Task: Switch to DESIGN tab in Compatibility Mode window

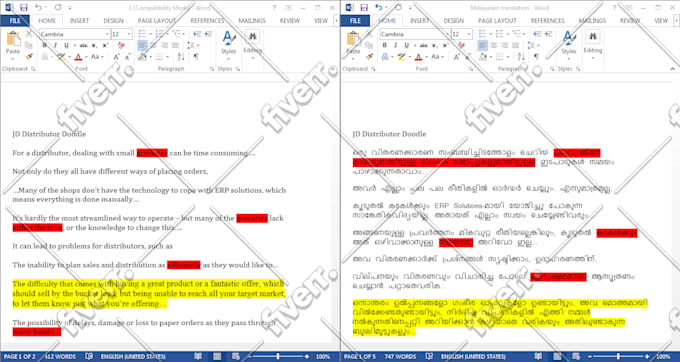Action: [113, 21]
